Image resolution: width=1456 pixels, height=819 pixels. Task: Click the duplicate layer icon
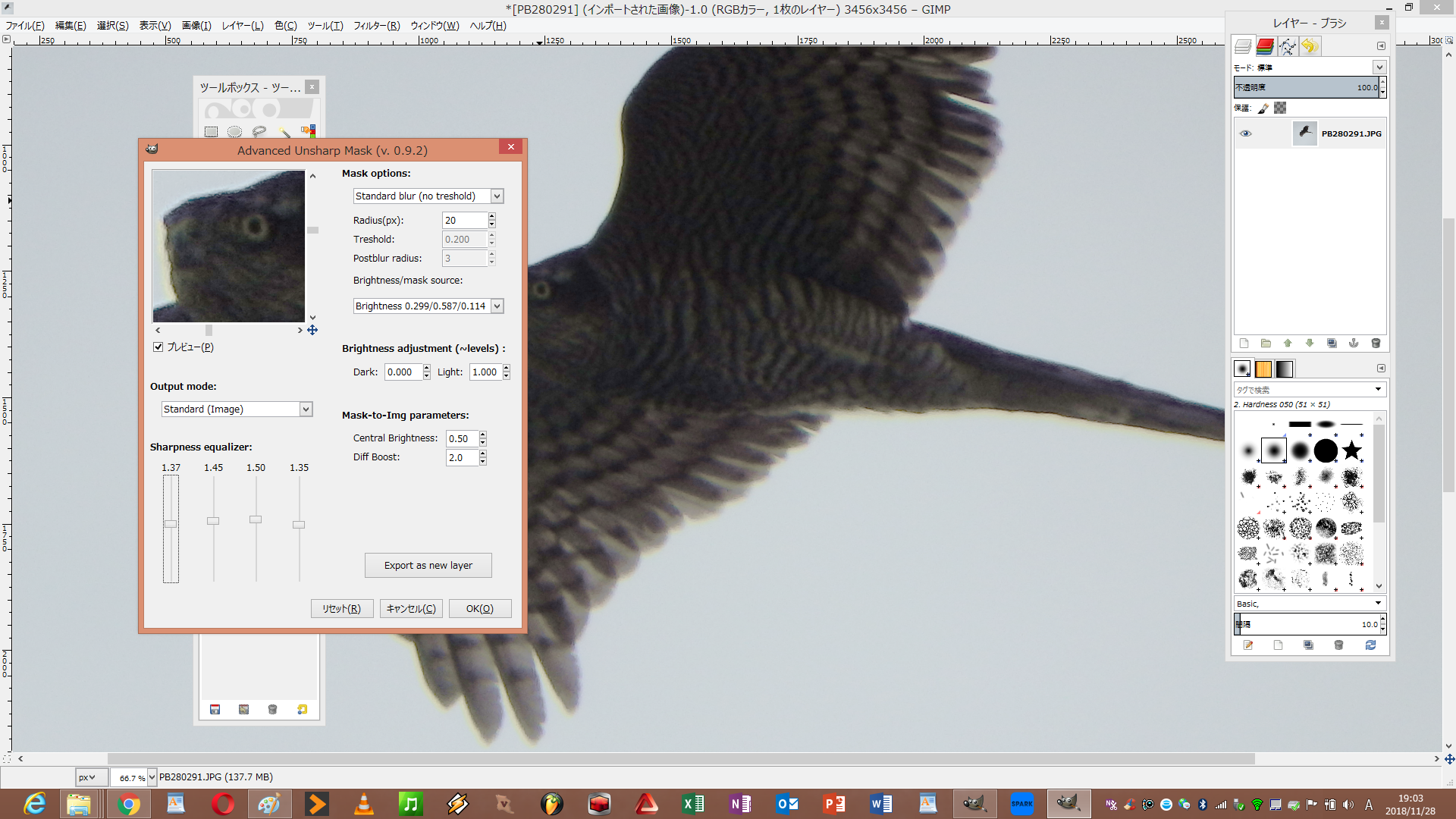(x=1332, y=344)
